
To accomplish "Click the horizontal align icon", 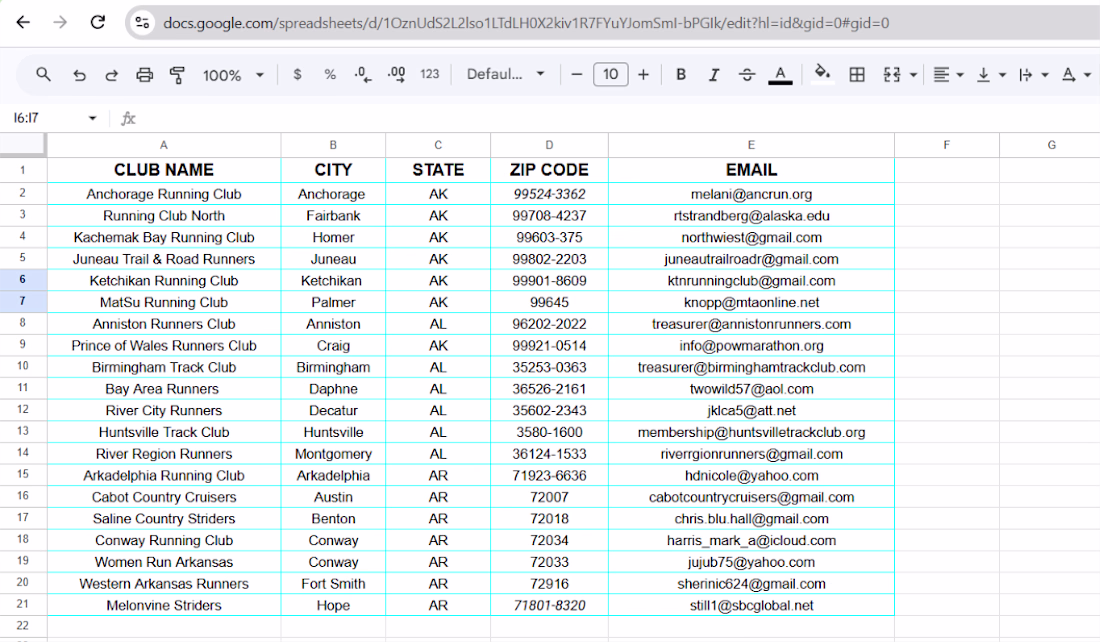I will point(941,74).
